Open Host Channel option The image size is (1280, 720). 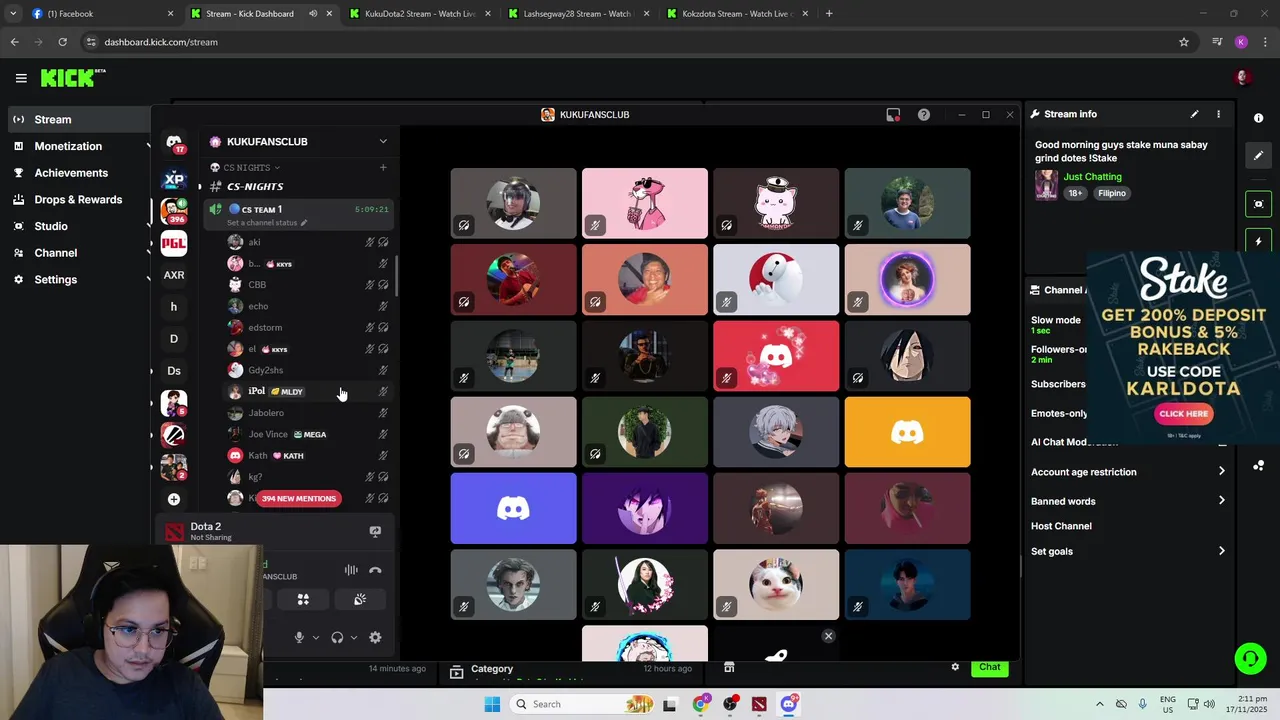coord(1061,526)
